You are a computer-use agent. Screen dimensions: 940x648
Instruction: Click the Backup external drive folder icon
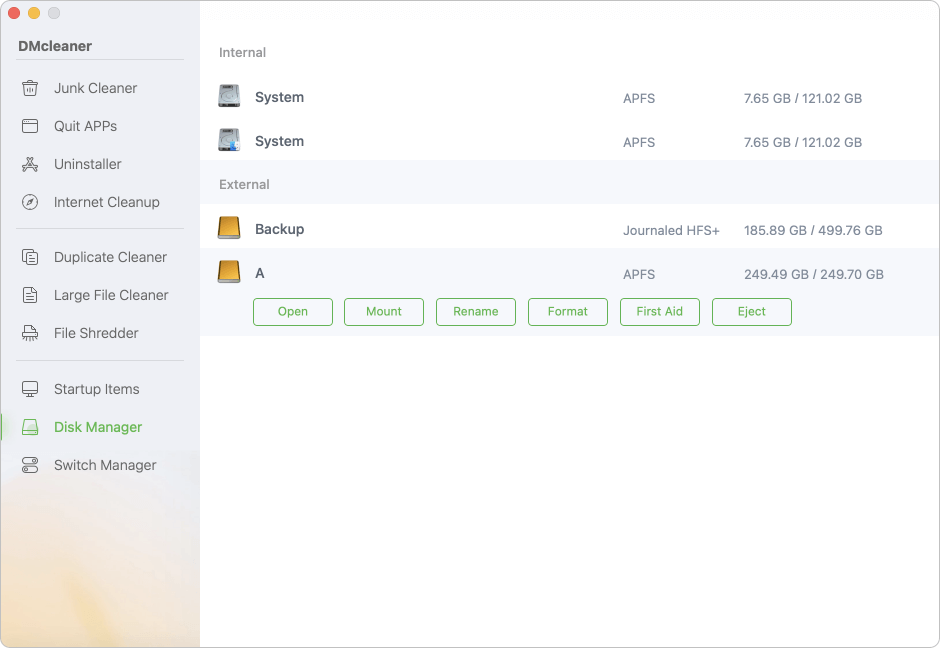point(229,228)
